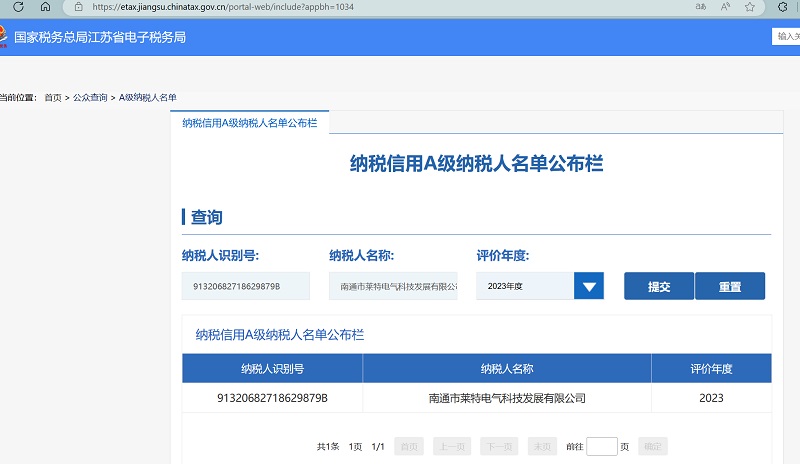This screenshot has height=464, width=800.
Task: Click the 查询 section heading
Action: point(207,217)
